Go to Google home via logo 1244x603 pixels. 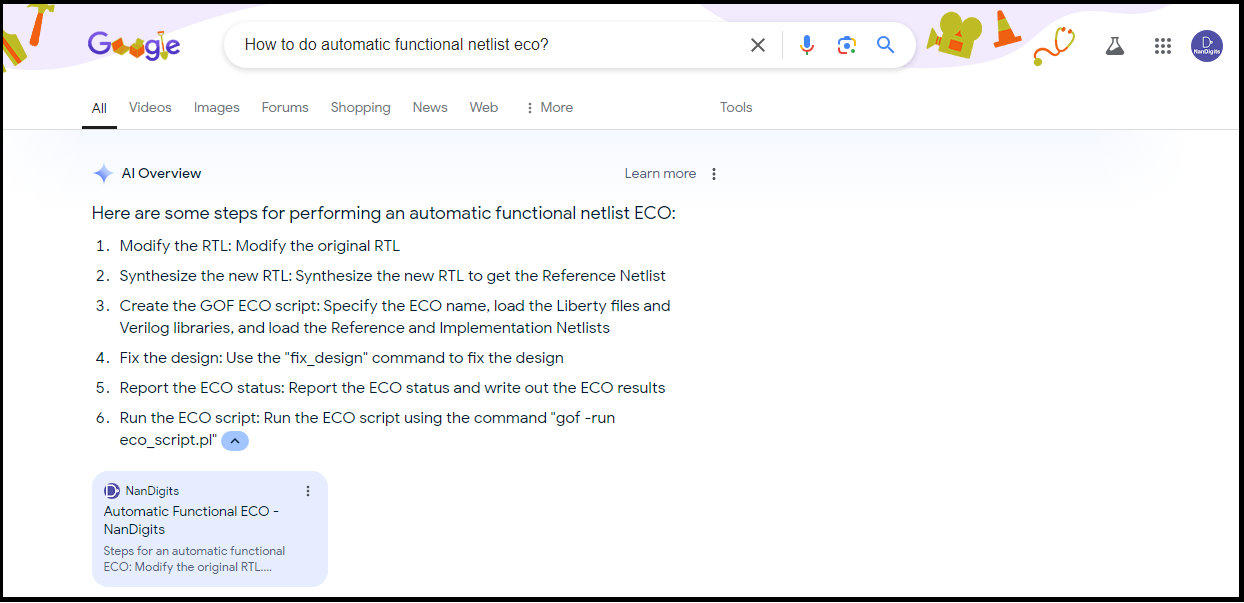[134, 45]
